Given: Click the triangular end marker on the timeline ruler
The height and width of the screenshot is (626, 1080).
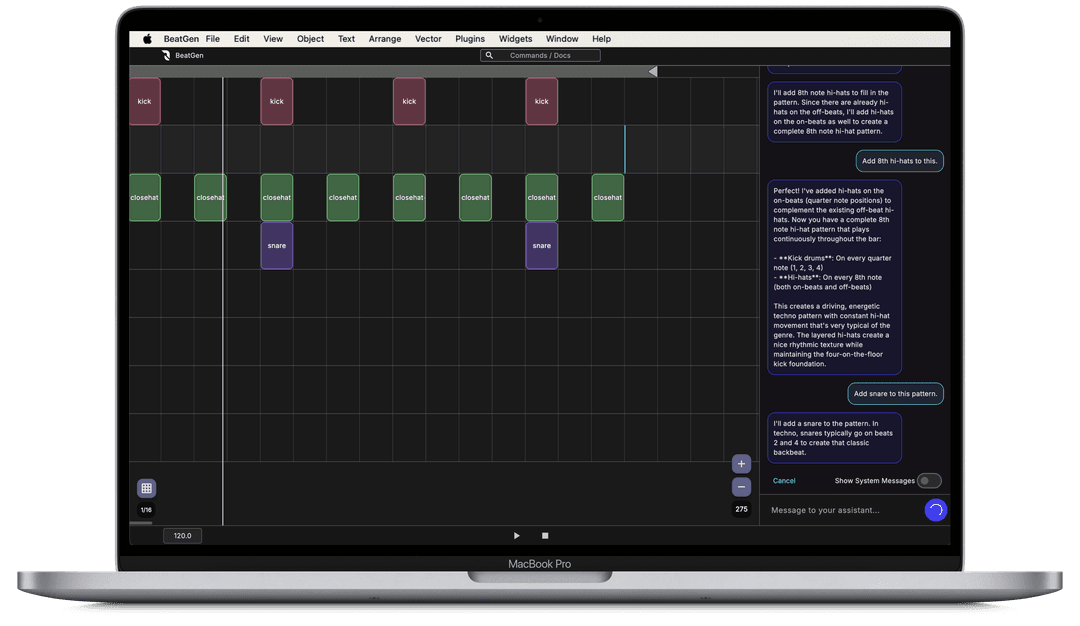Looking at the screenshot, I should tap(653, 72).
